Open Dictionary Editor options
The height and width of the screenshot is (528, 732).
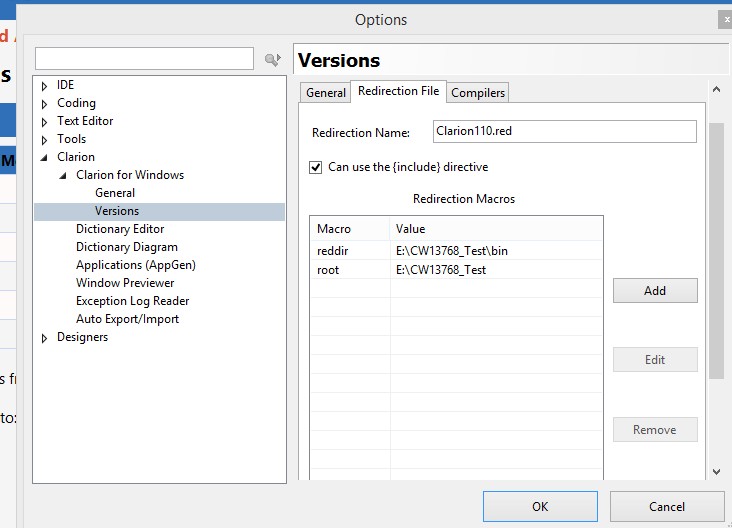[120, 229]
